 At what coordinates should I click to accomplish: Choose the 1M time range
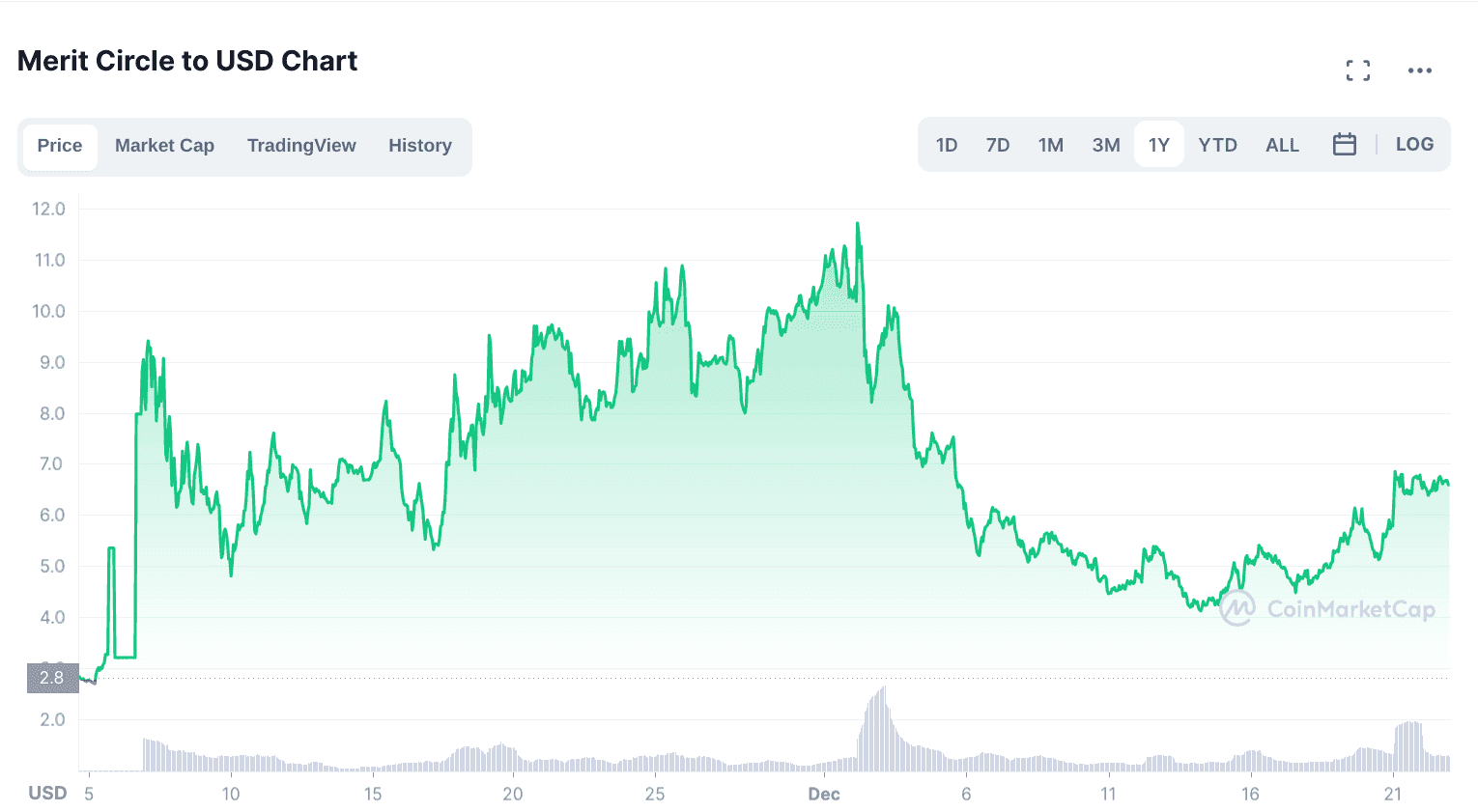pos(1051,145)
